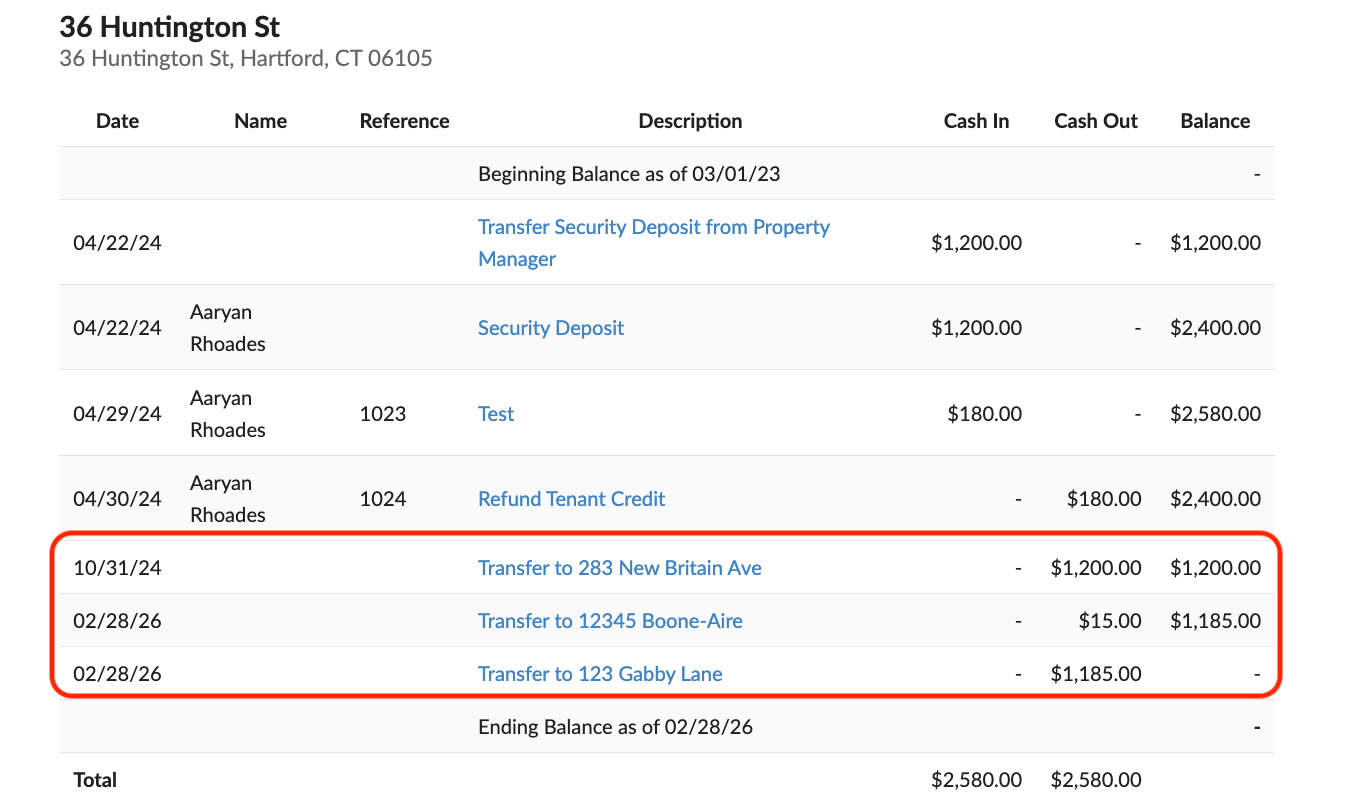This screenshot has height=808, width=1350.
Task: Click the 36 Huntington St heading
Action: tap(170, 26)
